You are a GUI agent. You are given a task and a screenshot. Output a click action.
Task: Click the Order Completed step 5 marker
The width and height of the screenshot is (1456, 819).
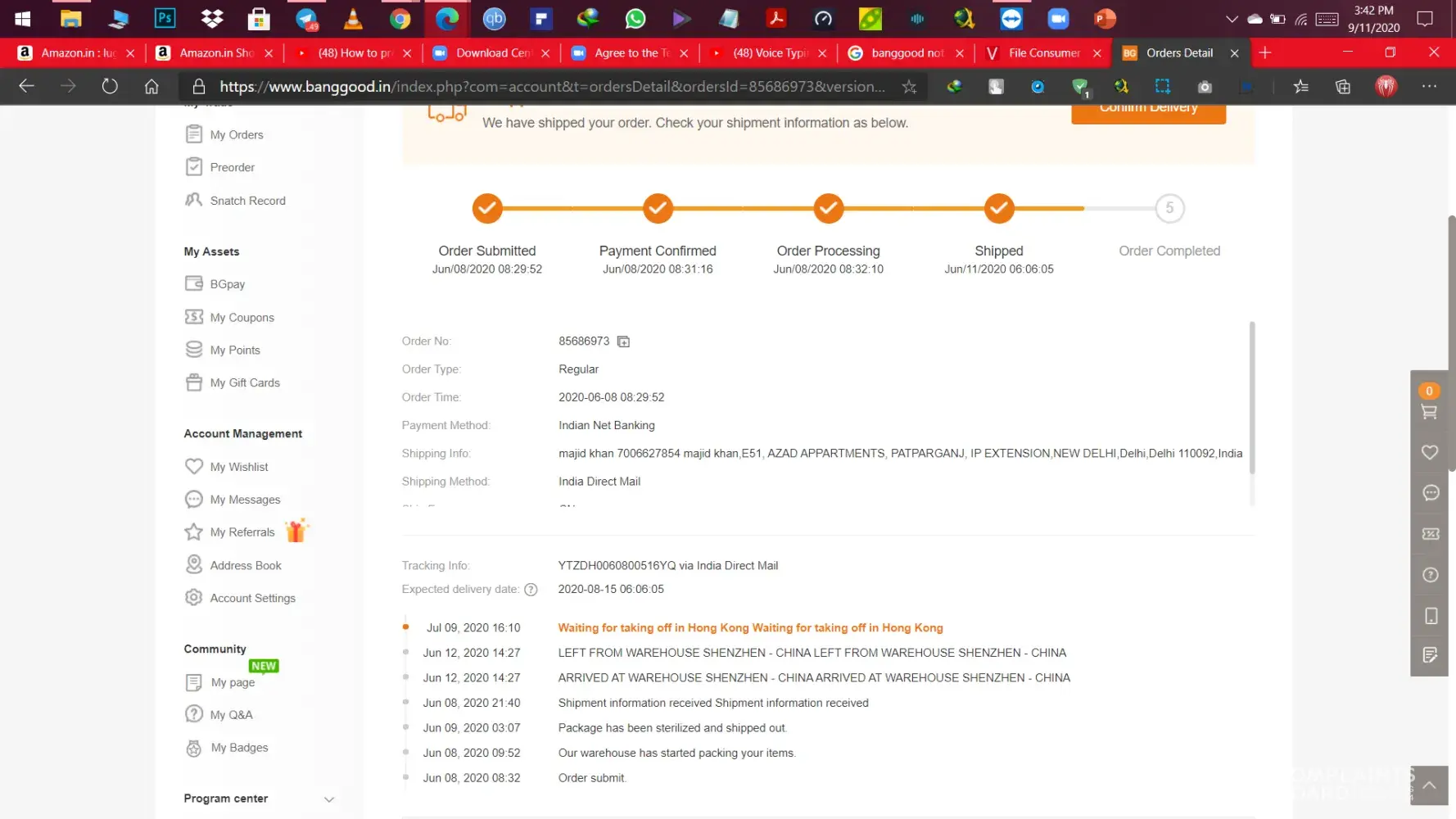click(x=1169, y=209)
